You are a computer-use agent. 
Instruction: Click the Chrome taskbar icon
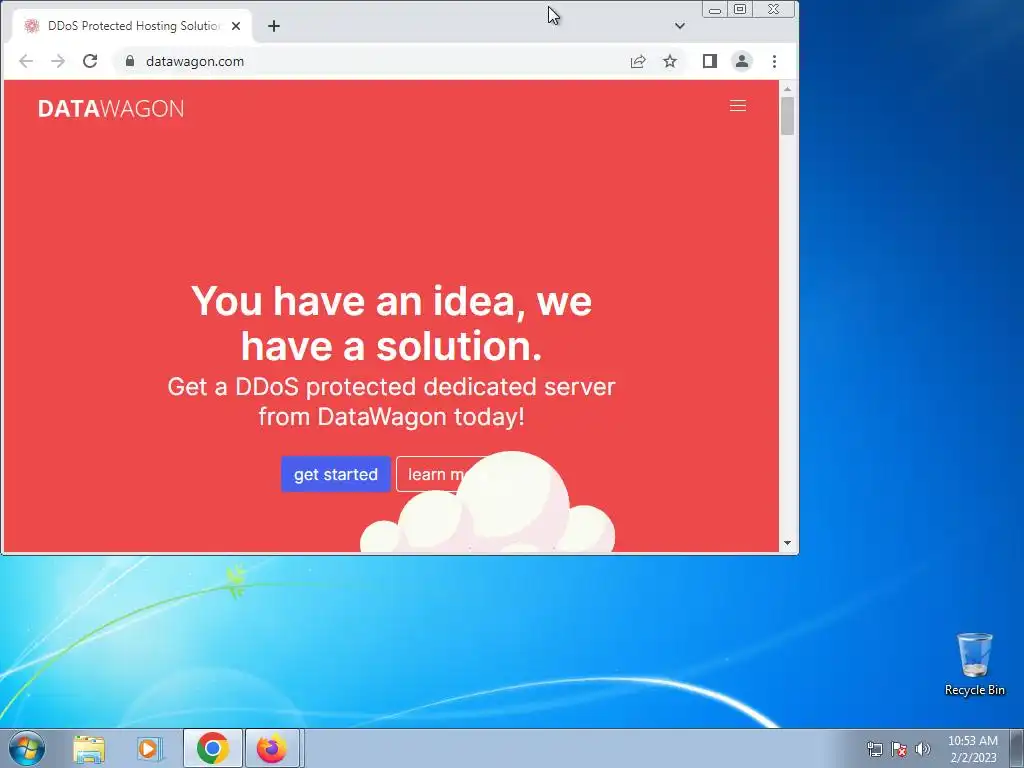point(213,748)
